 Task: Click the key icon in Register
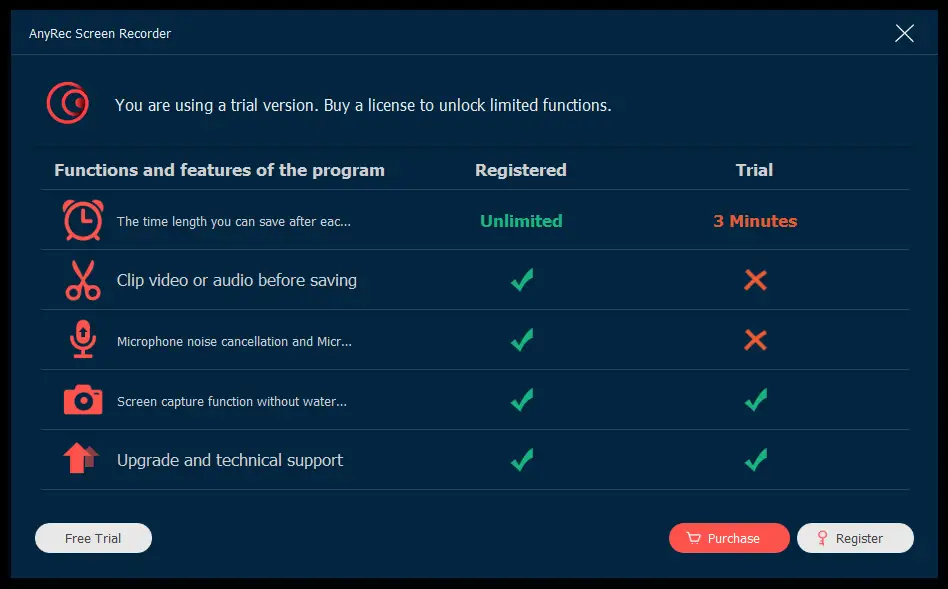pyautogui.click(x=822, y=538)
